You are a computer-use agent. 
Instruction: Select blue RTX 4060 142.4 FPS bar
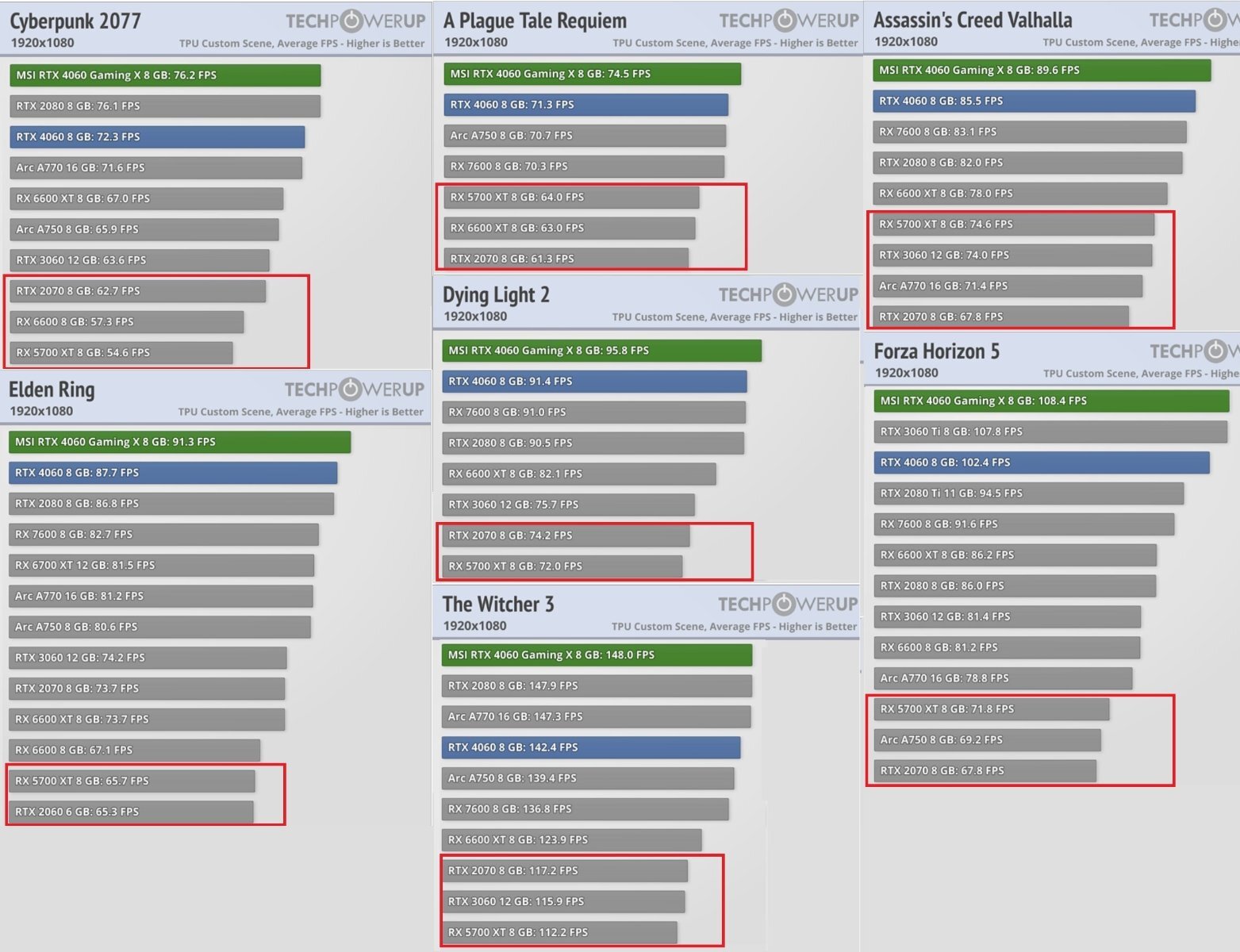click(591, 748)
